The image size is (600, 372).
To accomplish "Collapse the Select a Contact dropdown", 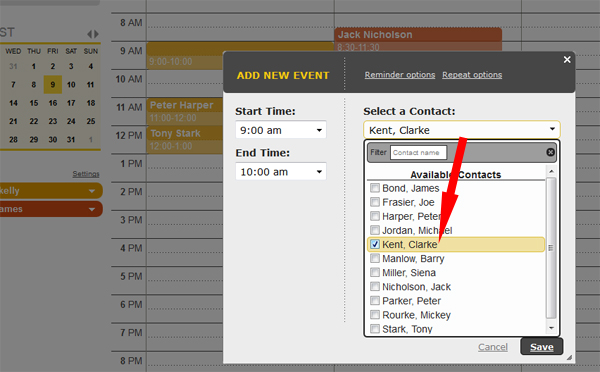I will [x=462, y=130].
